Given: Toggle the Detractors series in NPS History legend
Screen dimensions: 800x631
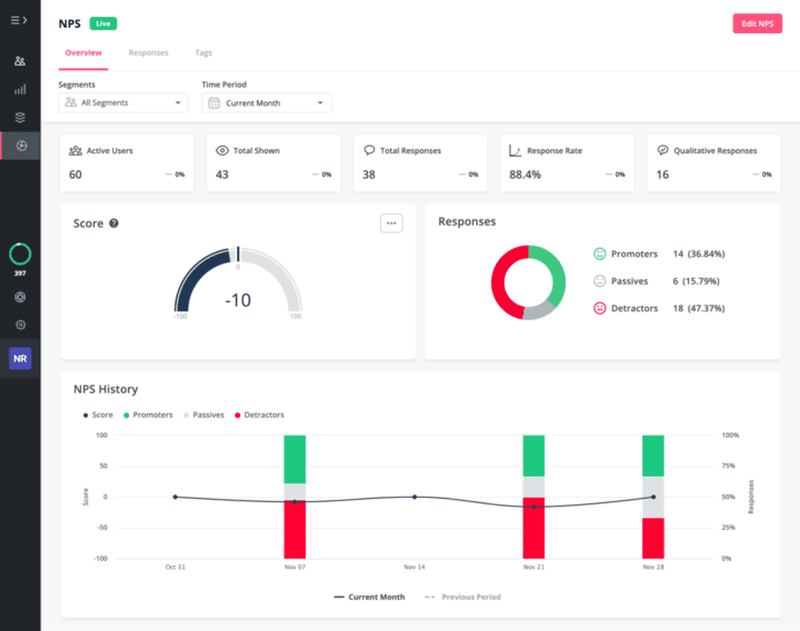Looking at the screenshot, I should pyautogui.click(x=260, y=414).
